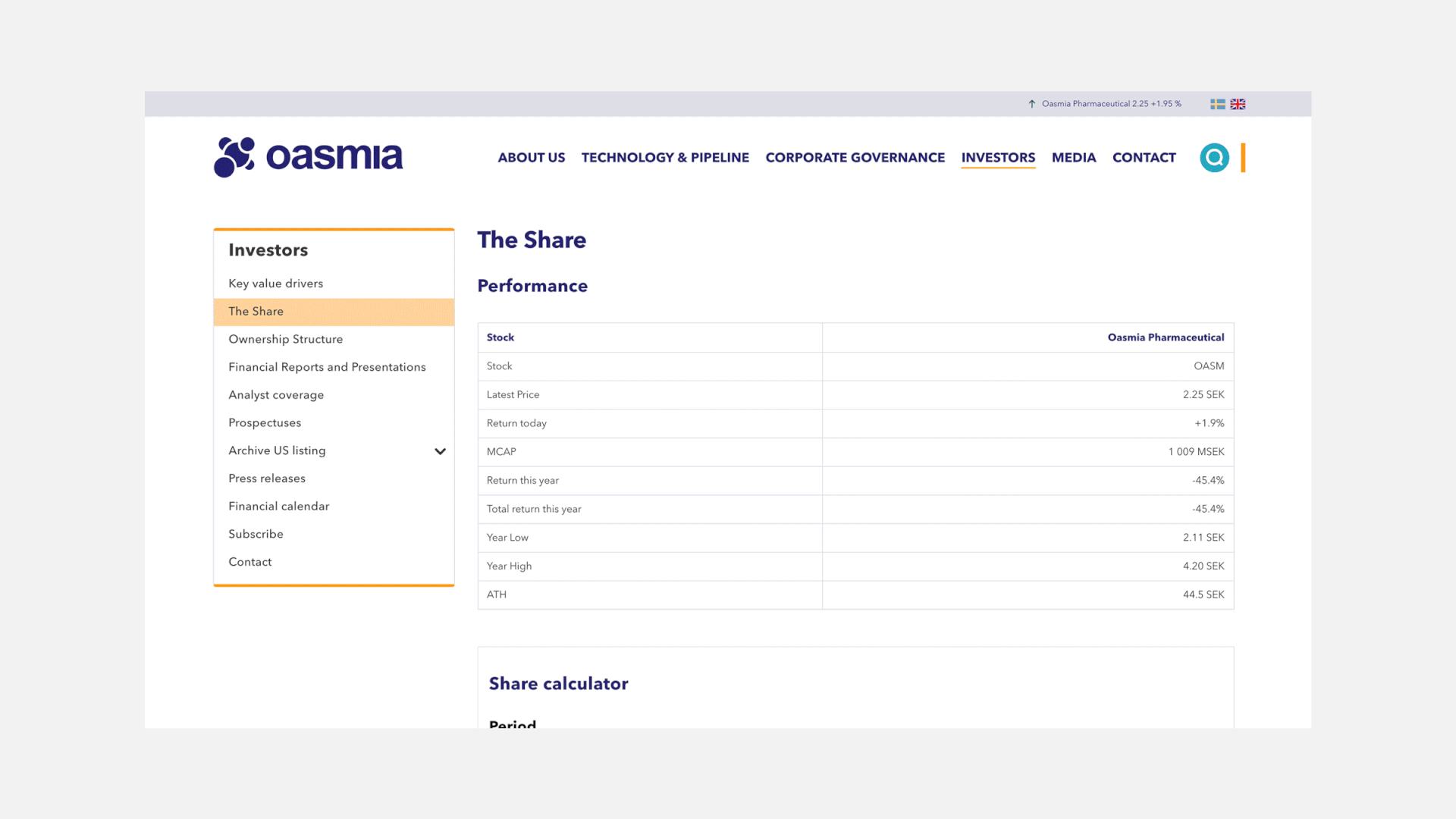Open the Investors menu
Screen dimensions: 1456x819
pyautogui.click(x=998, y=158)
